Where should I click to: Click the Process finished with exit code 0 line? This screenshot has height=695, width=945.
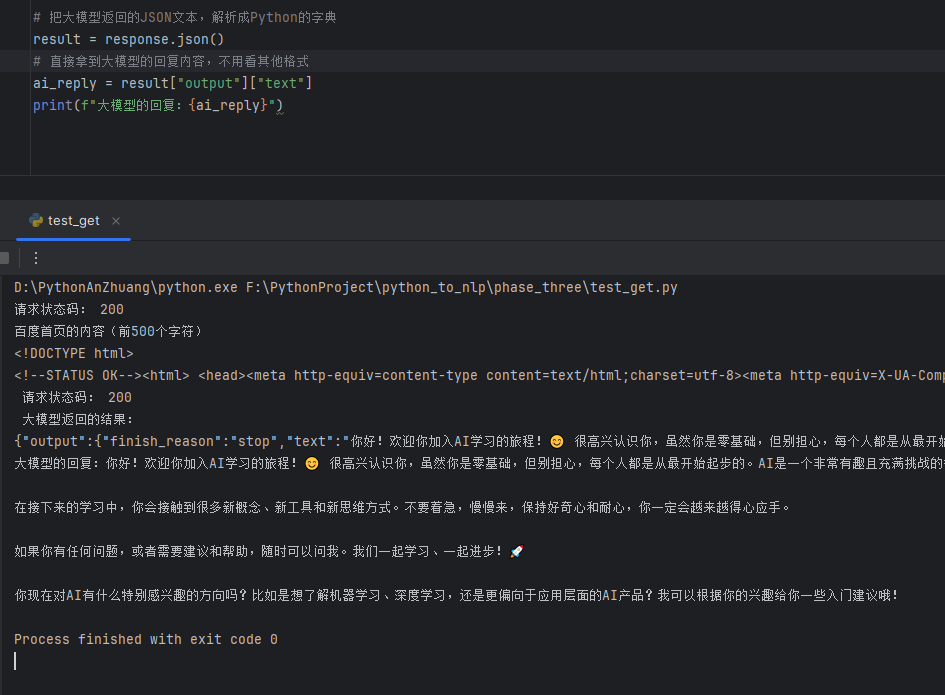146,640
